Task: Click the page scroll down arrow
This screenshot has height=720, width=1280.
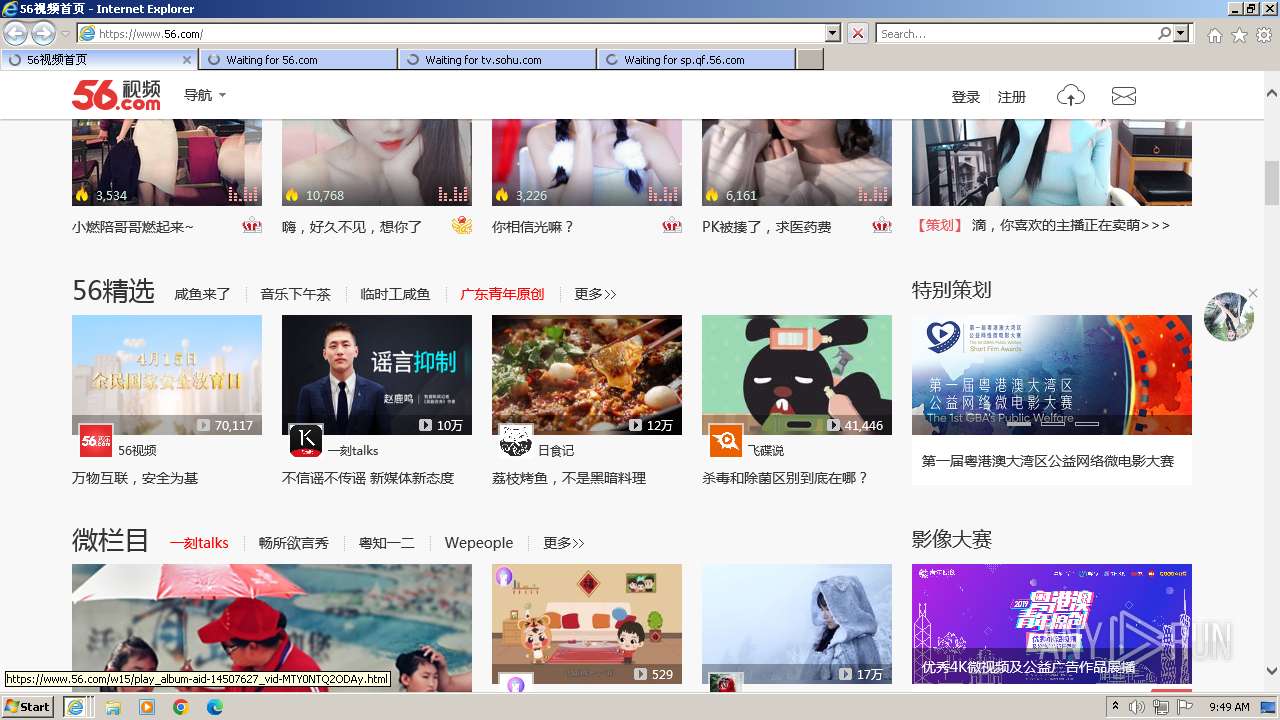Action: 1271,671
